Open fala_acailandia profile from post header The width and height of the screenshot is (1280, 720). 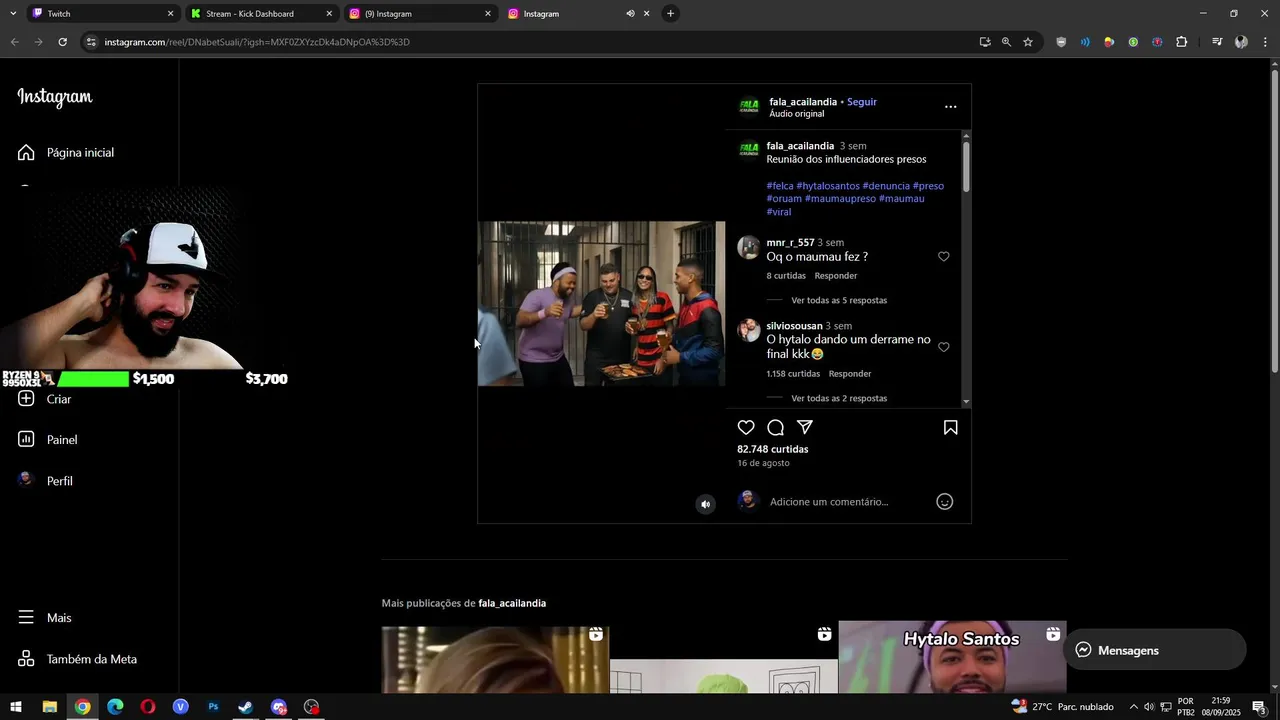(803, 102)
